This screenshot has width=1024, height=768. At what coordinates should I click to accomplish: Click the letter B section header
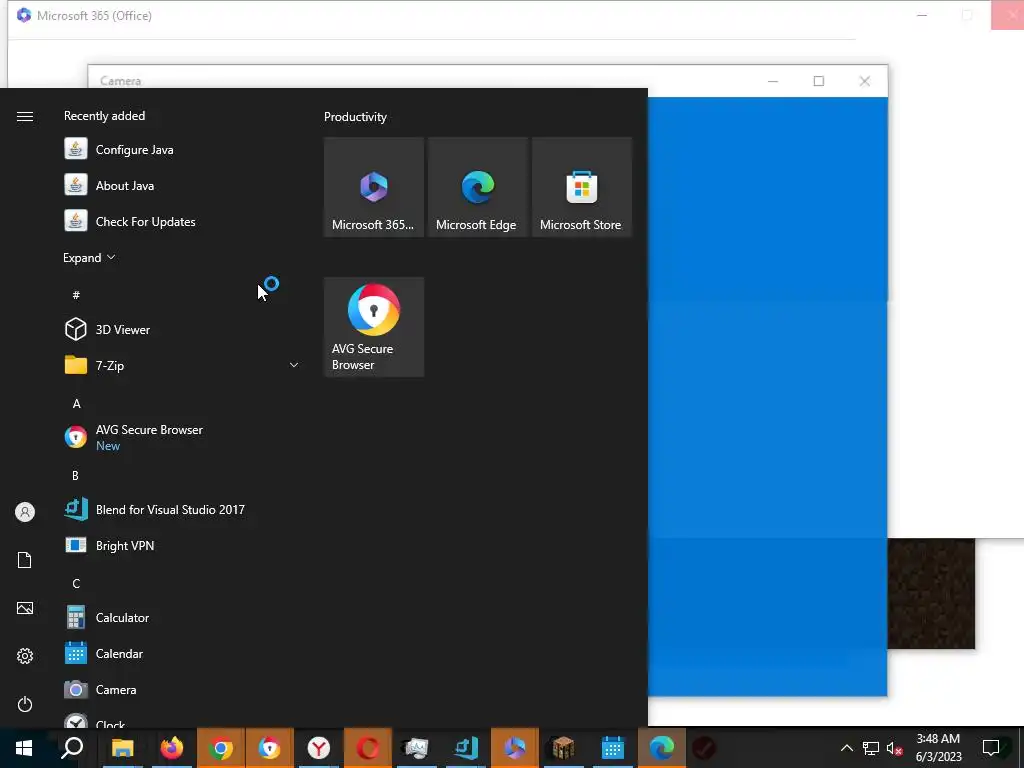[x=75, y=475]
